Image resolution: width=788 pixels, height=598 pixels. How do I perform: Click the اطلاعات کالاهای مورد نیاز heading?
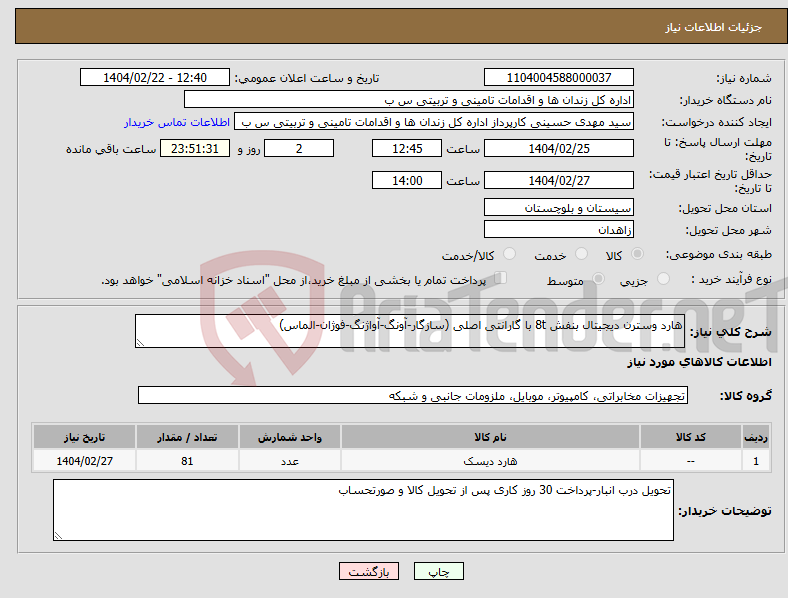pos(699,362)
